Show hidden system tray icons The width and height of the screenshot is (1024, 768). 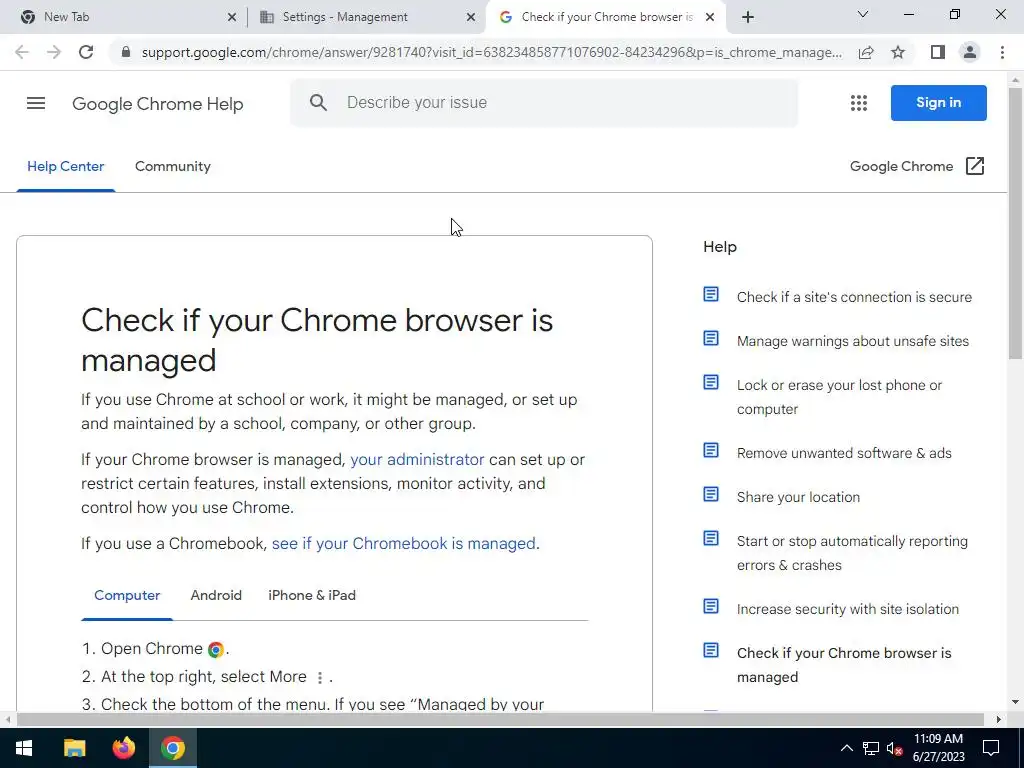tap(846, 748)
